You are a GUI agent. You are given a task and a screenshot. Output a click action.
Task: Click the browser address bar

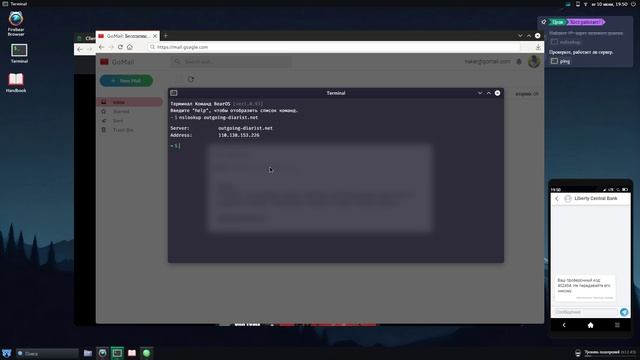coord(335,47)
